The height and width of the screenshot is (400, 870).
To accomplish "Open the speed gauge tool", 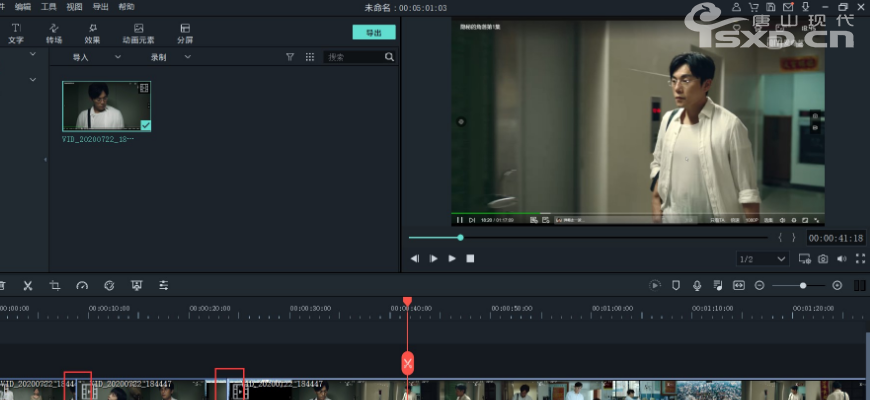I will [82, 286].
